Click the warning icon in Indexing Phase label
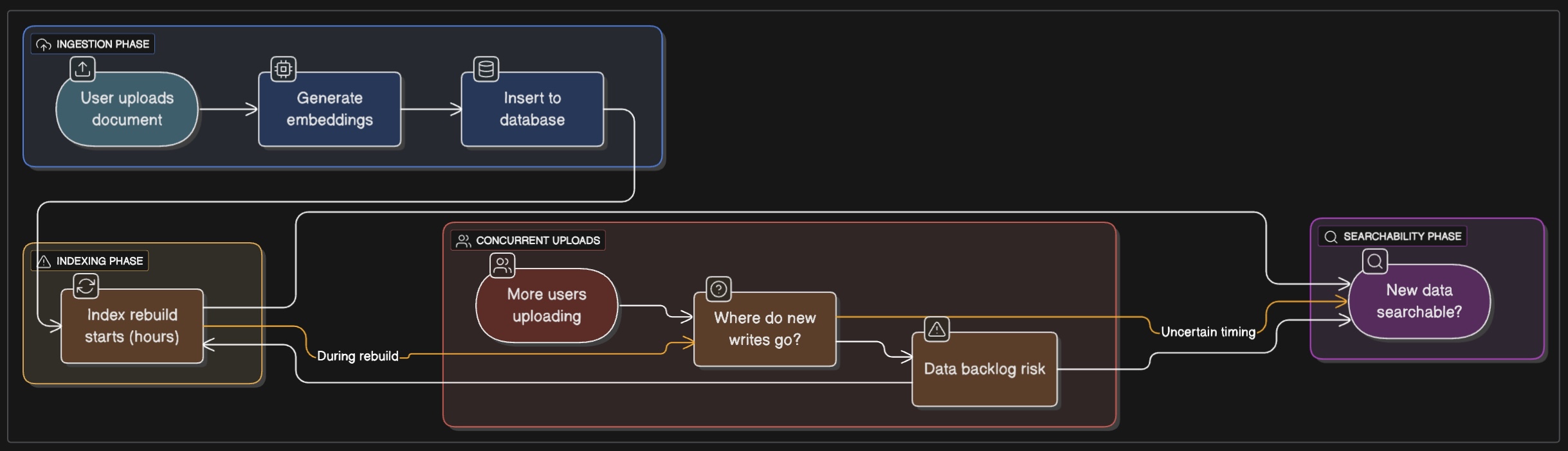The image size is (1568, 451). 44,261
